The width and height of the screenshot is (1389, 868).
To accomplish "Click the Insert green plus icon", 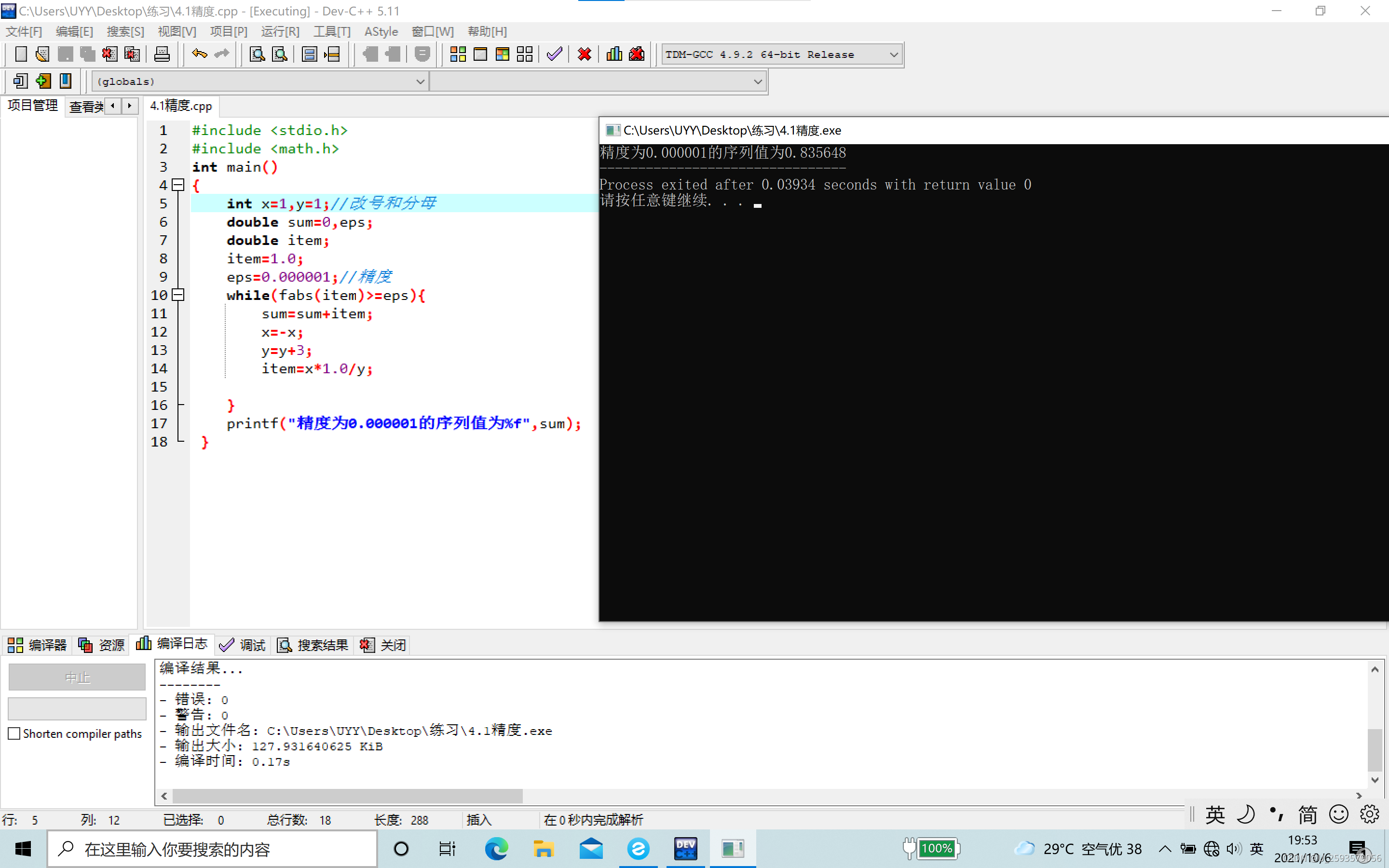I will pos(43,81).
